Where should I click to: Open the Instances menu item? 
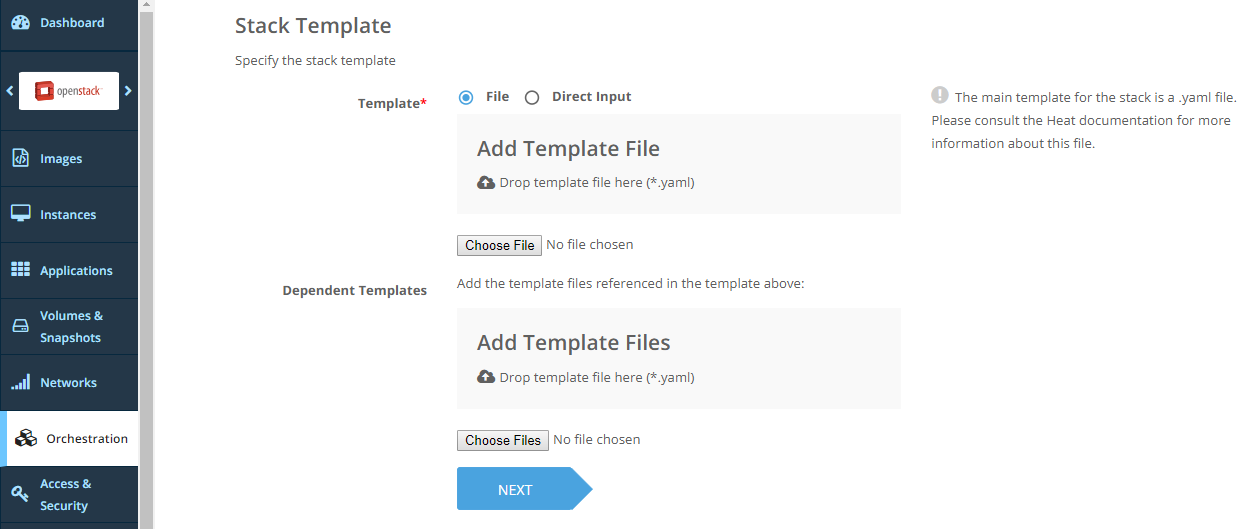(68, 214)
